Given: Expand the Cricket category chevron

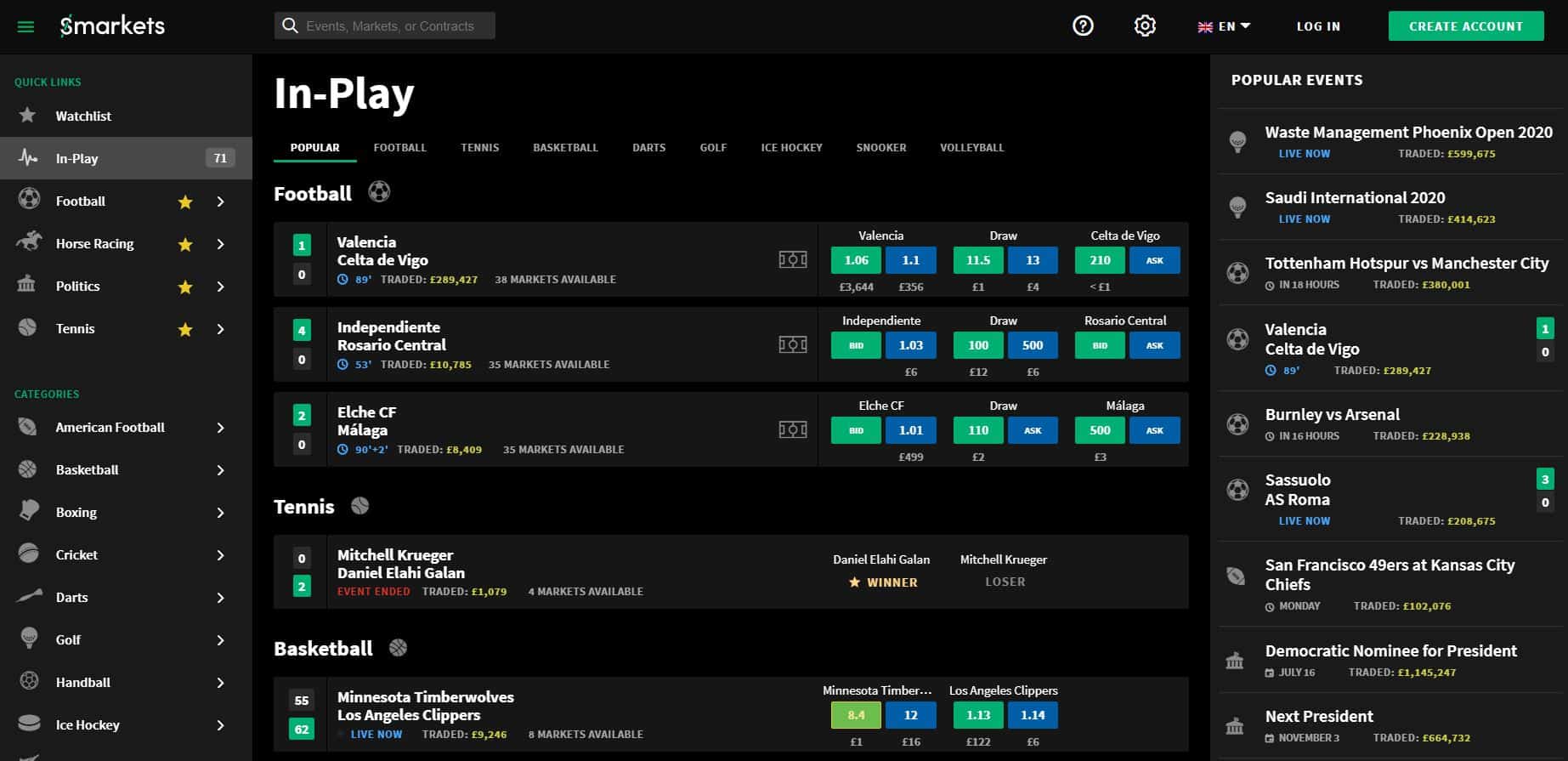Looking at the screenshot, I should (x=221, y=555).
